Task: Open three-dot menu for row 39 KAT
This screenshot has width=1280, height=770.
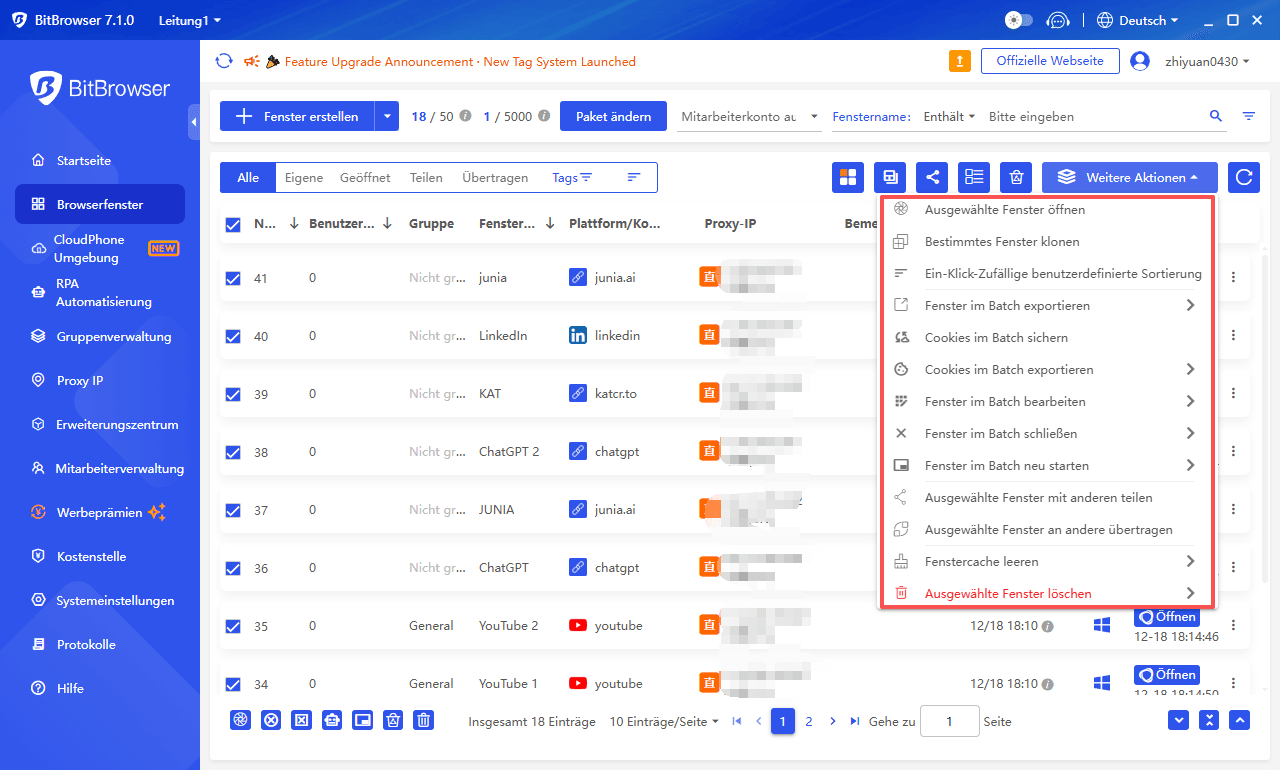Action: (x=1233, y=393)
